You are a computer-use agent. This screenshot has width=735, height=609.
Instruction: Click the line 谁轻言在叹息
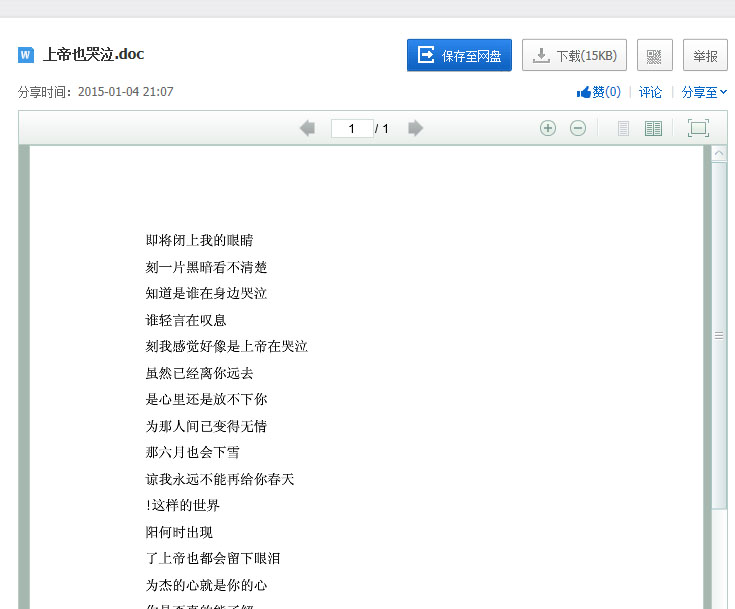(186, 320)
